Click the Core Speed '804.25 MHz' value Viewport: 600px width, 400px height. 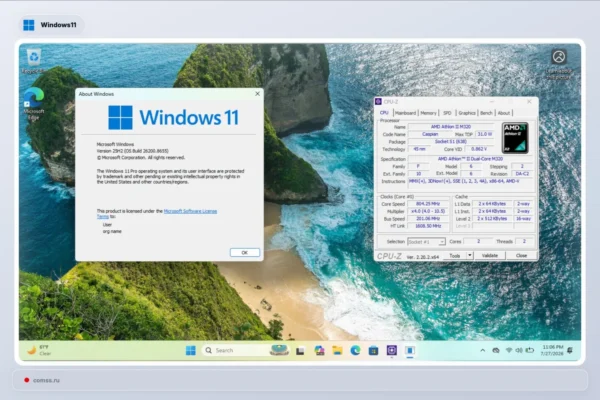pos(428,204)
